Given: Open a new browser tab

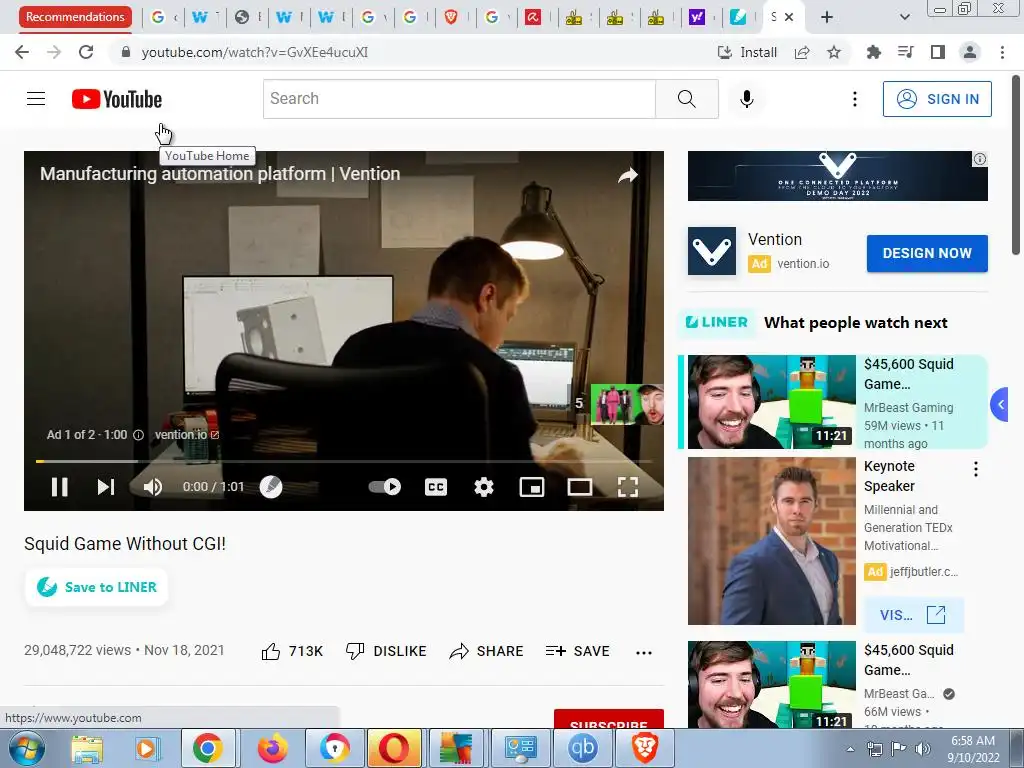Looking at the screenshot, I should 827,17.
